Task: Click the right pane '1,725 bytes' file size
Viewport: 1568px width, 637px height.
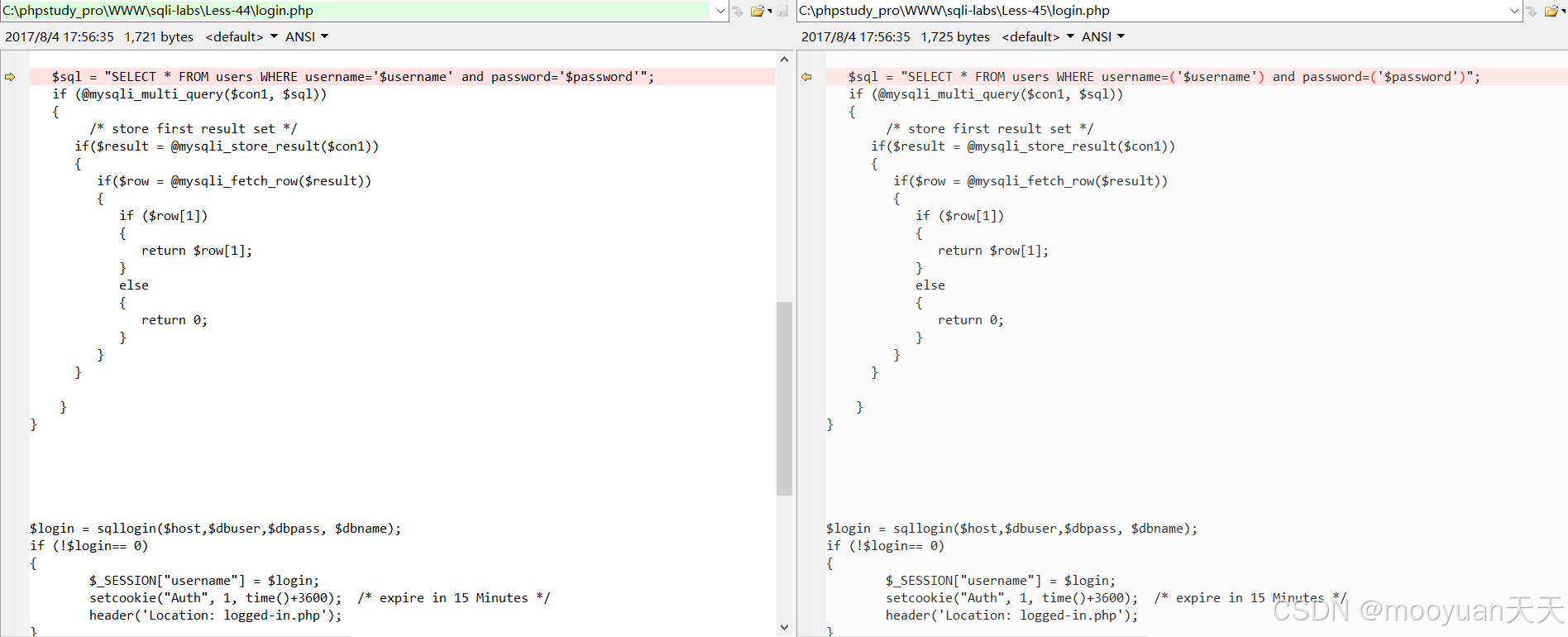Action: [x=955, y=36]
